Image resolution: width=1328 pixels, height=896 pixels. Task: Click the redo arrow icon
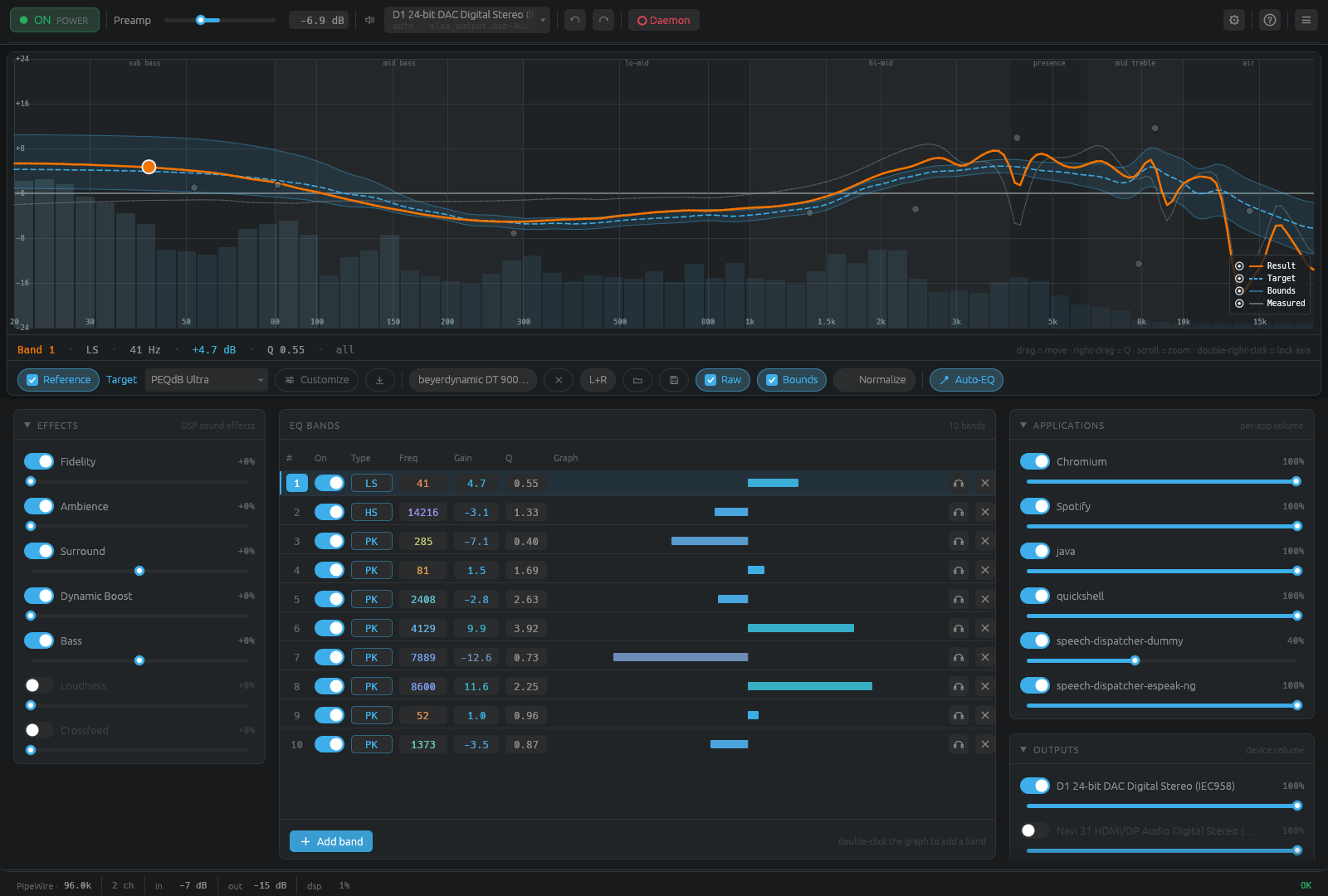pyautogui.click(x=603, y=20)
